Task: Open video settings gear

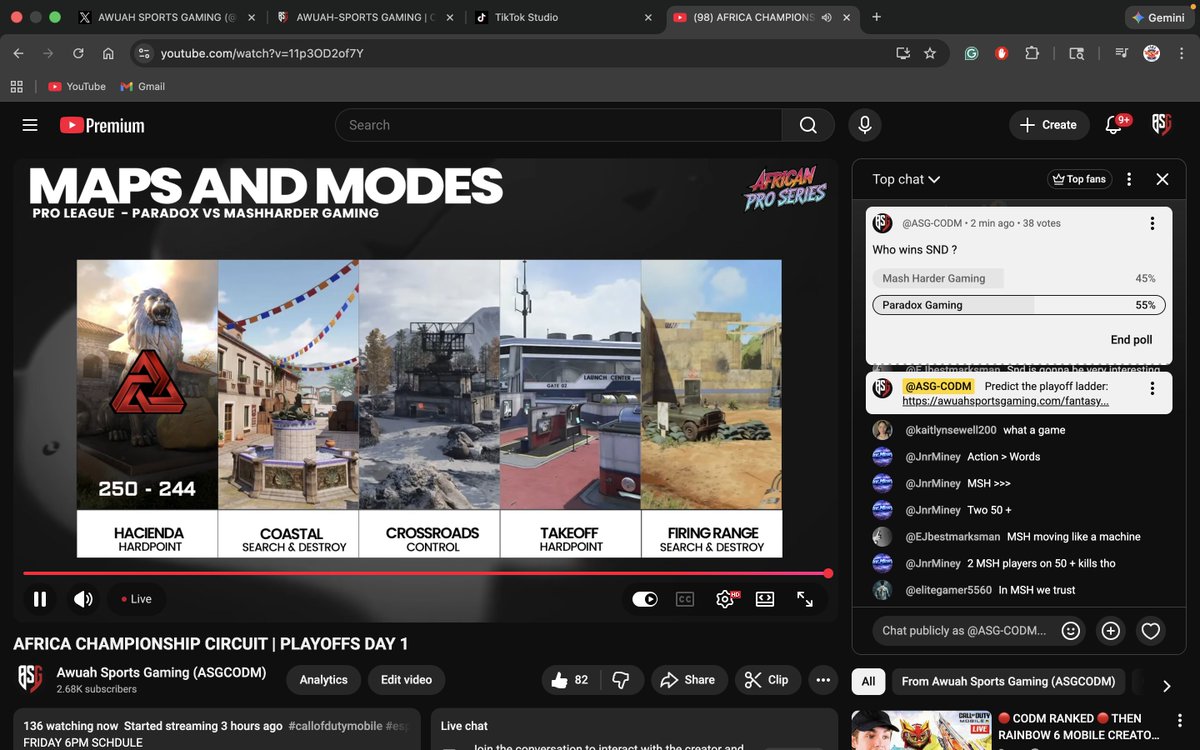Action: [x=726, y=599]
